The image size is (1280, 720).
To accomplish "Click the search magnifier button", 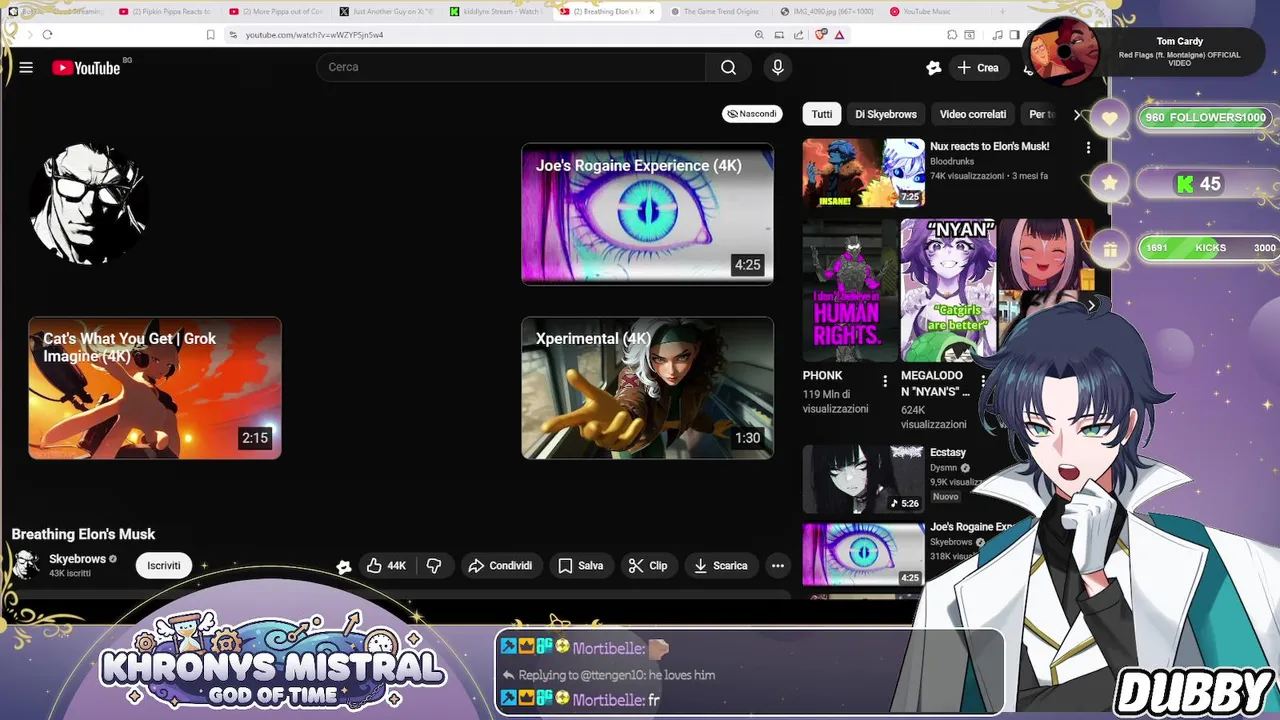I will click(x=728, y=67).
